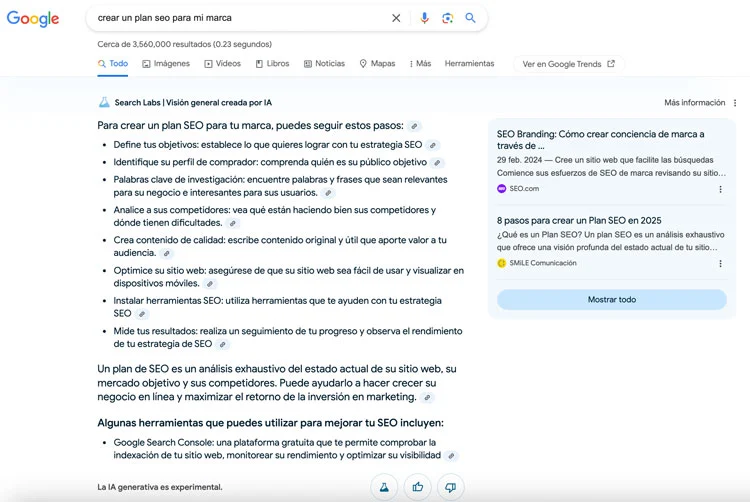Expand the Más menu
Image resolution: width=750 pixels, height=502 pixels.
point(420,64)
